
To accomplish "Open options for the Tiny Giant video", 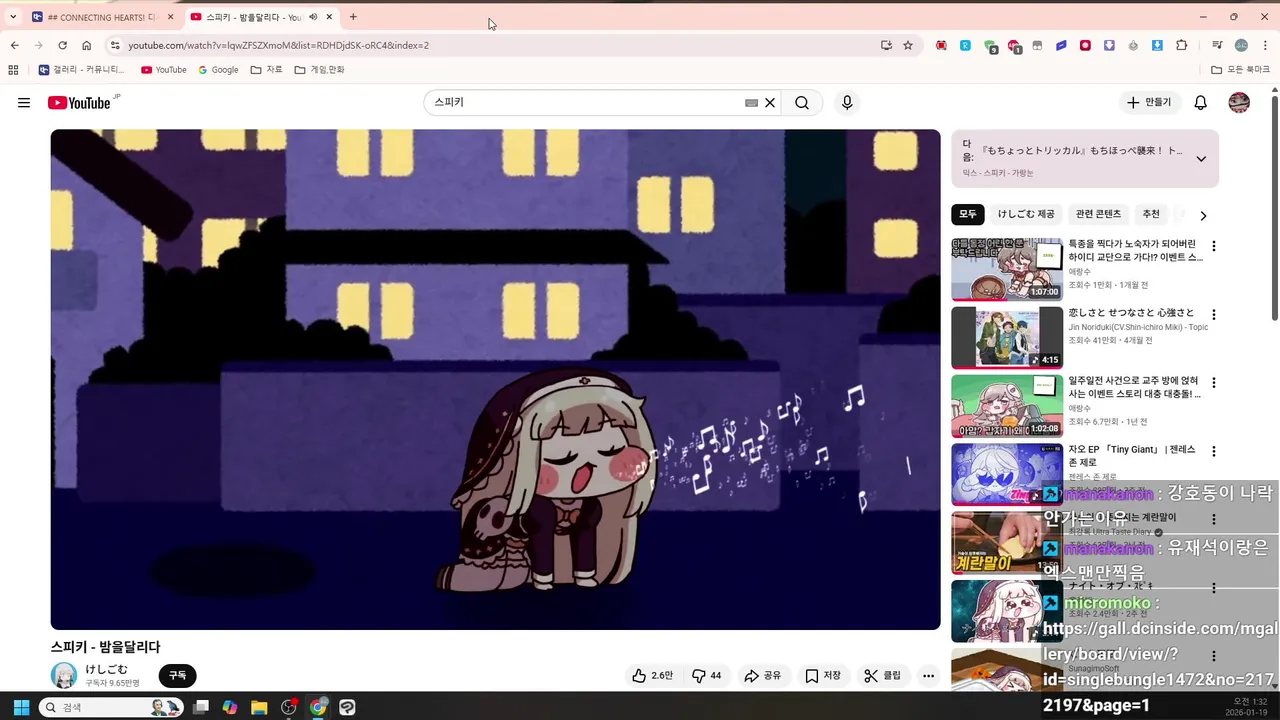I will (x=1214, y=452).
